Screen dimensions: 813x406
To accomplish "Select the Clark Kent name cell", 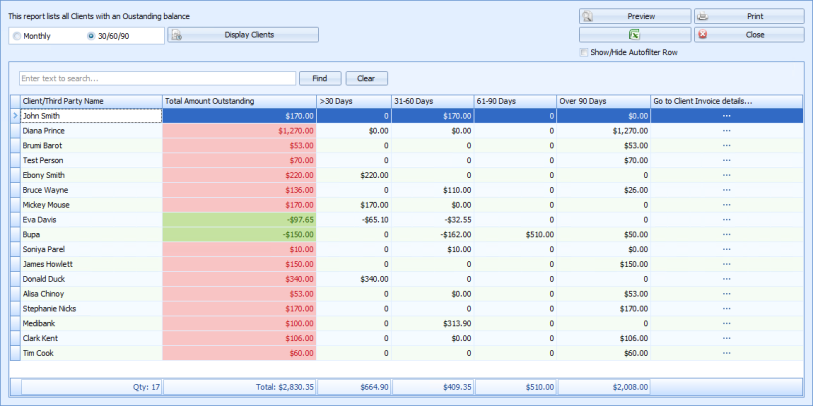I will click(91, 339).
